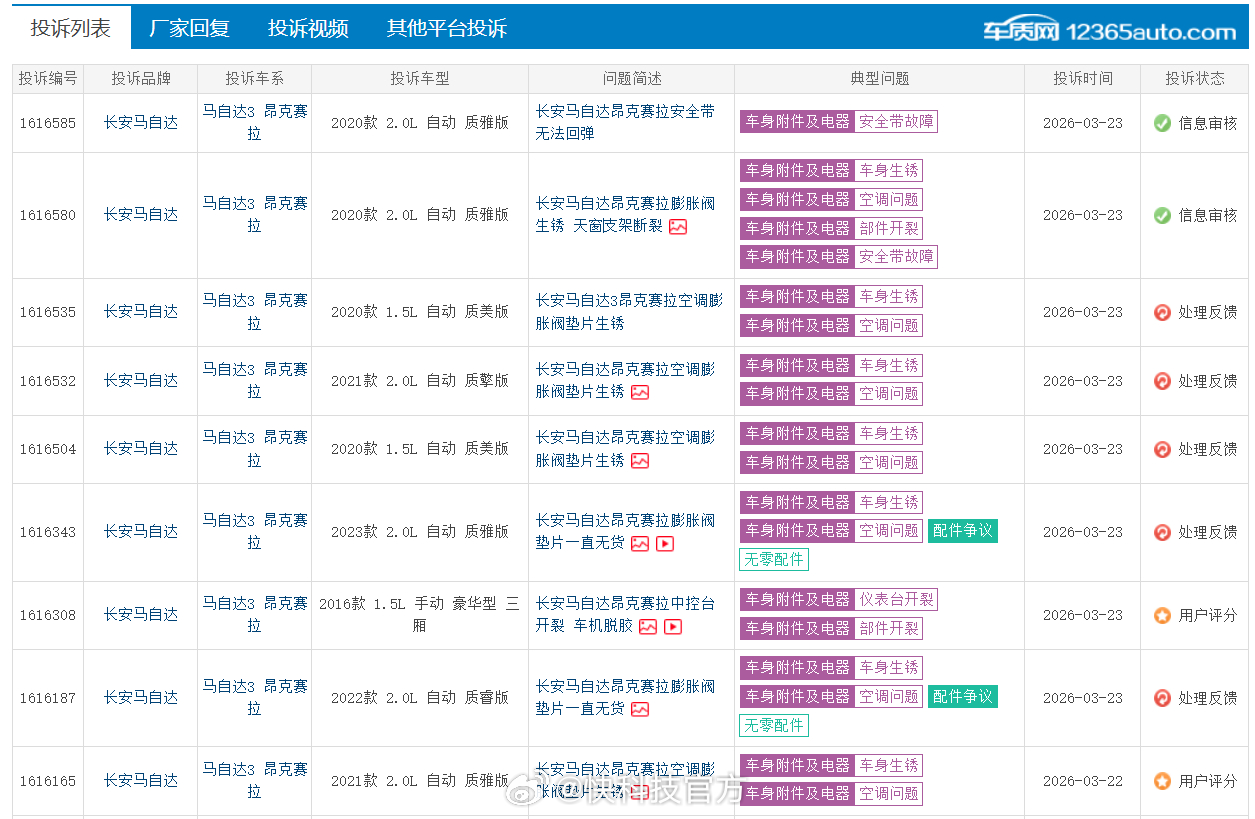The width and height of the screenshot is (1255, 819).
Task: Select model text 2022款 2.0L 自动 质睿版
Action: tap(420, 698)
